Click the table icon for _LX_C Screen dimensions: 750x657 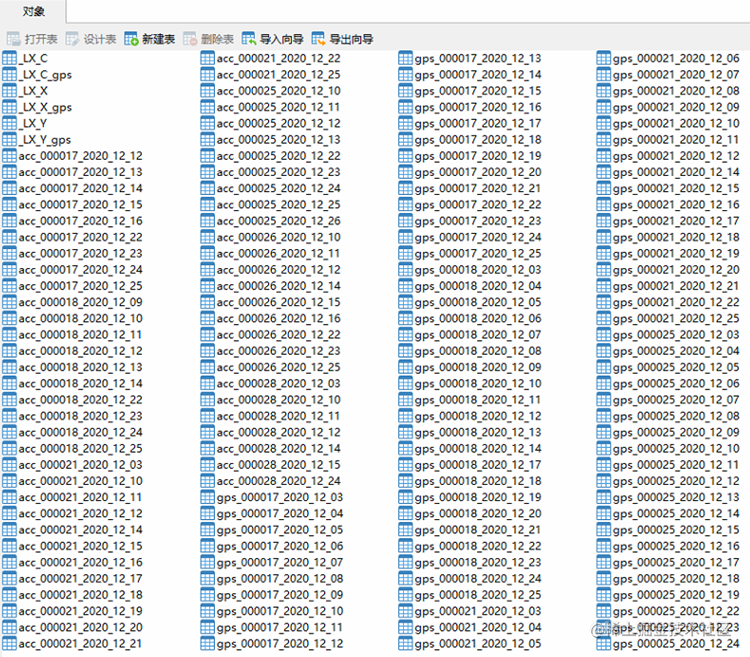[10, 58]
